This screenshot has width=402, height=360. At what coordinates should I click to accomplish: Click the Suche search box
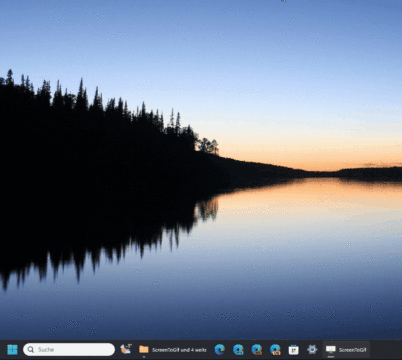[x=69, y=350]
